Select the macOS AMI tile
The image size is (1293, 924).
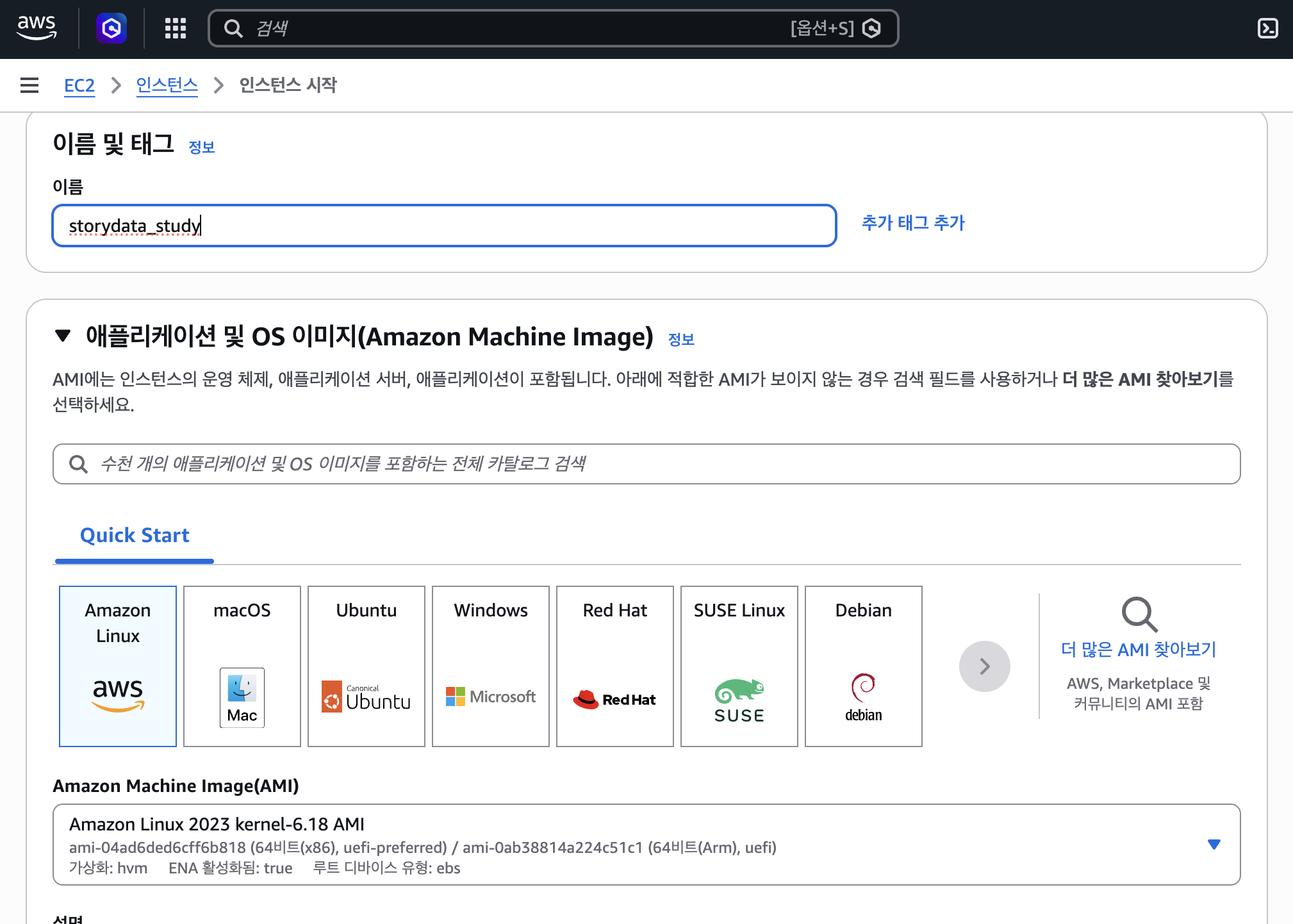pyautogui.click(x=242, y=666)
